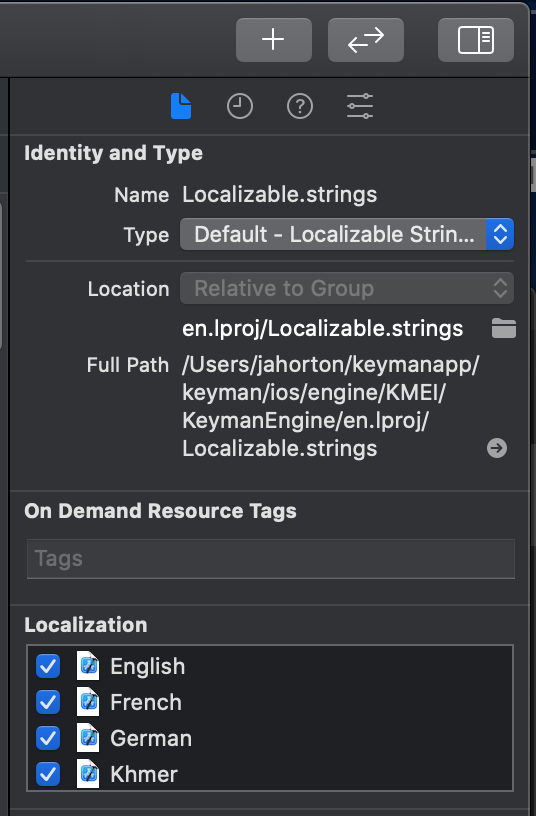
Task: Click the blue Type popup arrows
Action: click(x=500, y=234)
